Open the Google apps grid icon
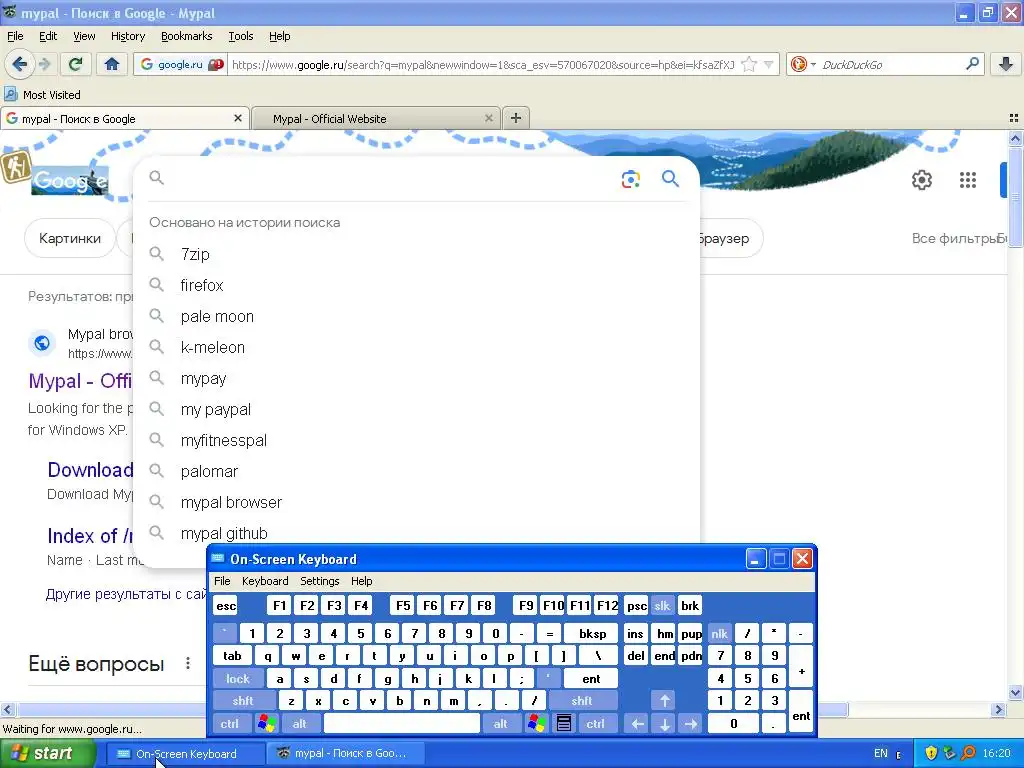 coord(968,180)
